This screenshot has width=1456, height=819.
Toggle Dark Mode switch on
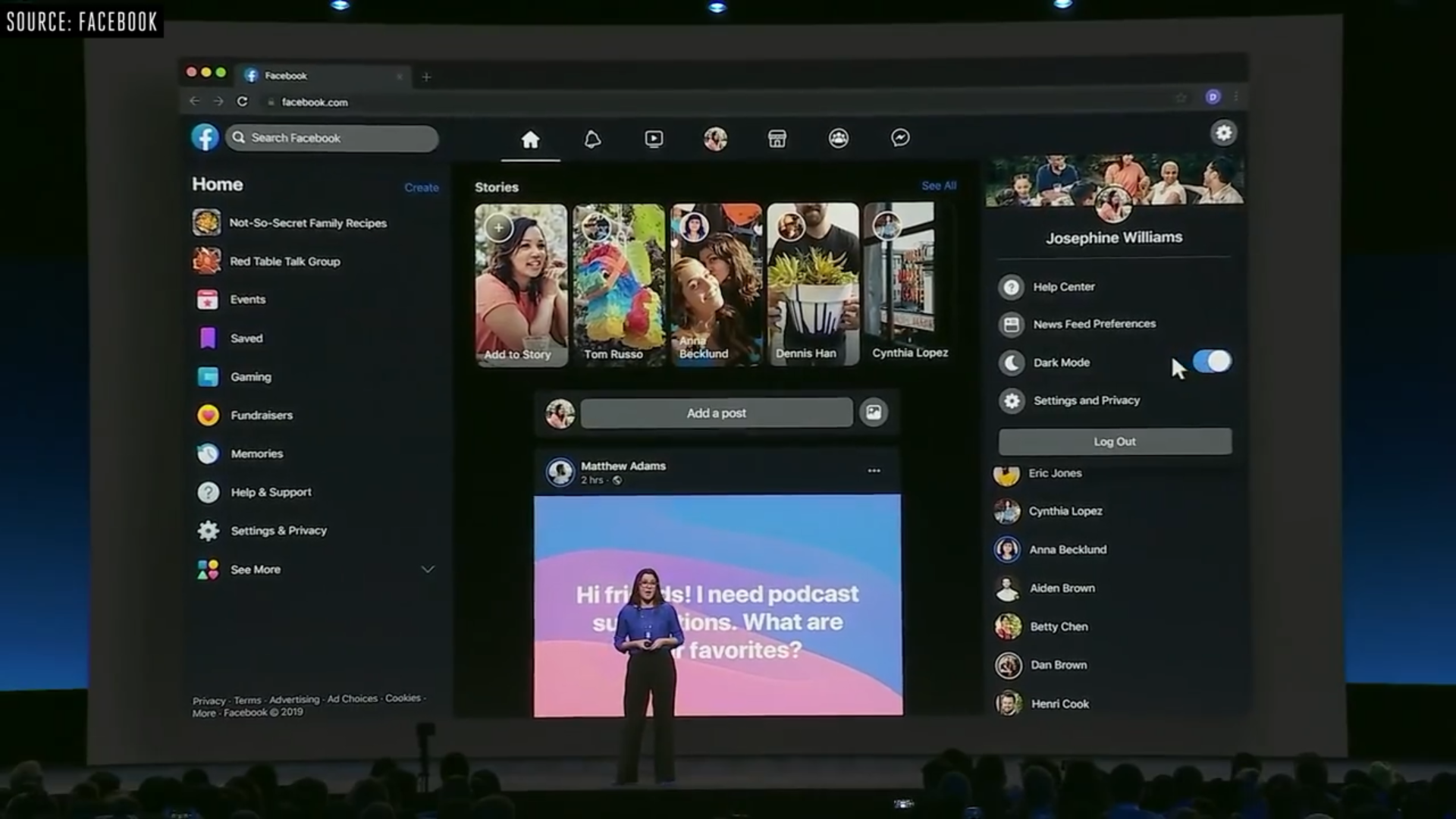point(1212,361)
